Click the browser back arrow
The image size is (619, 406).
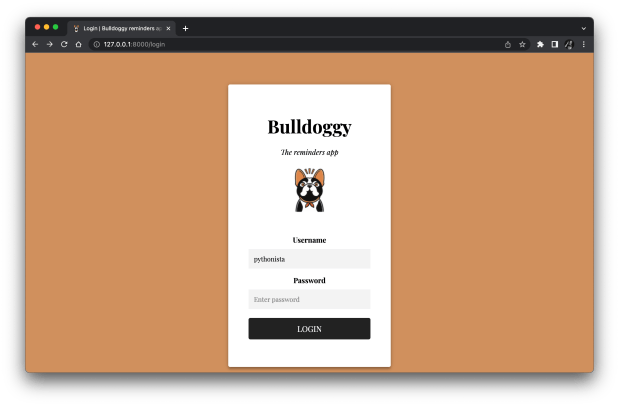(35, 44)
